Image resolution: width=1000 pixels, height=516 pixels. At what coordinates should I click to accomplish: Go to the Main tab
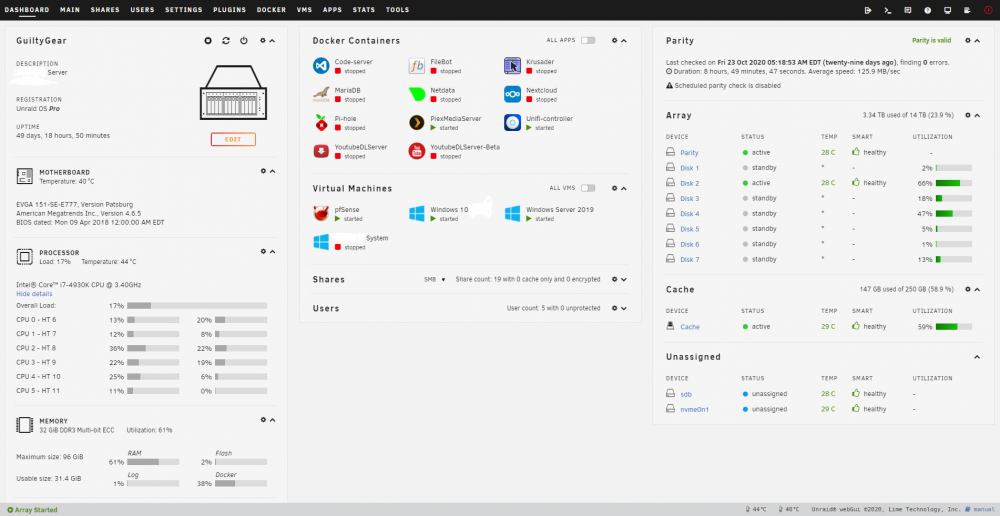[70, 10]
